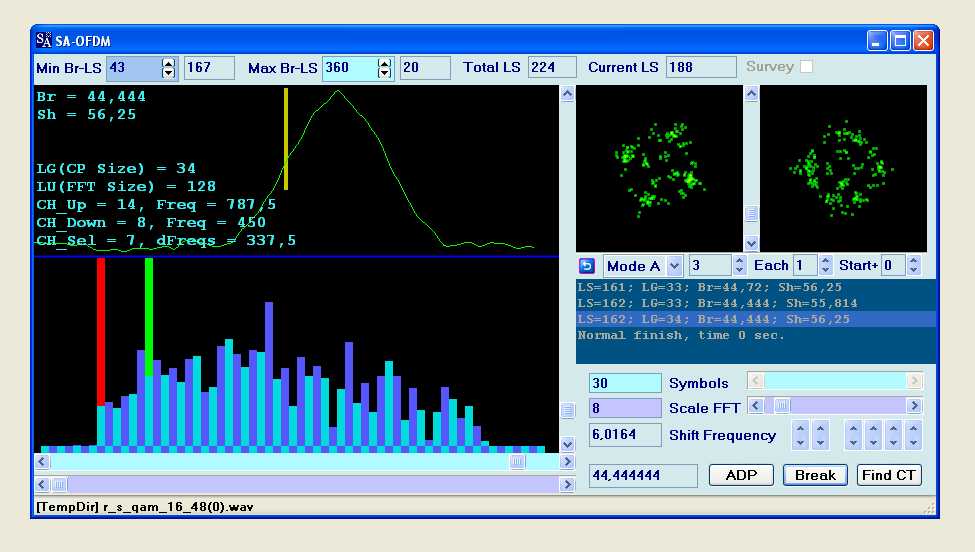Click the Current LS field showing 188
Image resolution: width=975 pixels, height=552 pixels.
[x=701, y=68]
